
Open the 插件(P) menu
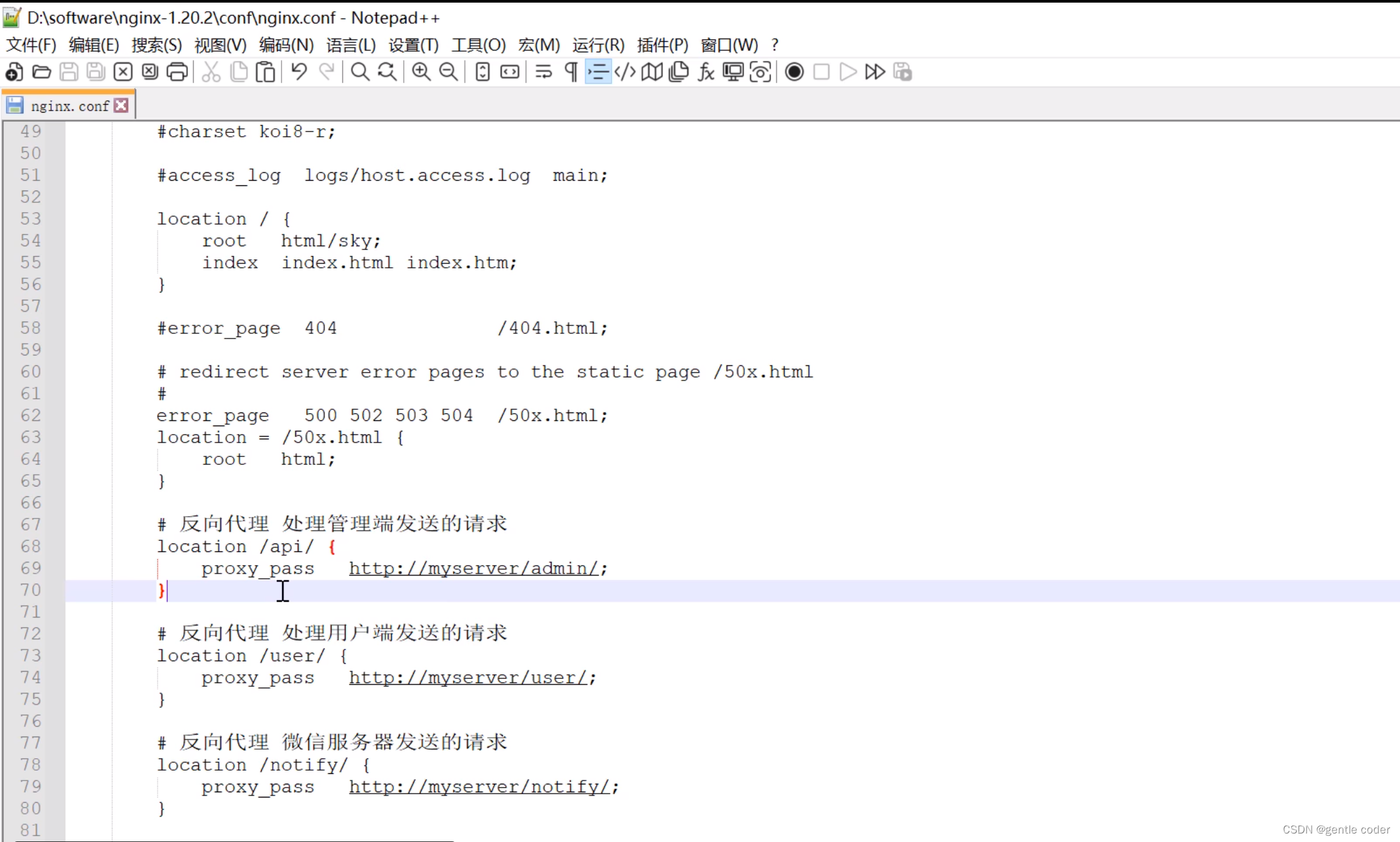[662, 45]
